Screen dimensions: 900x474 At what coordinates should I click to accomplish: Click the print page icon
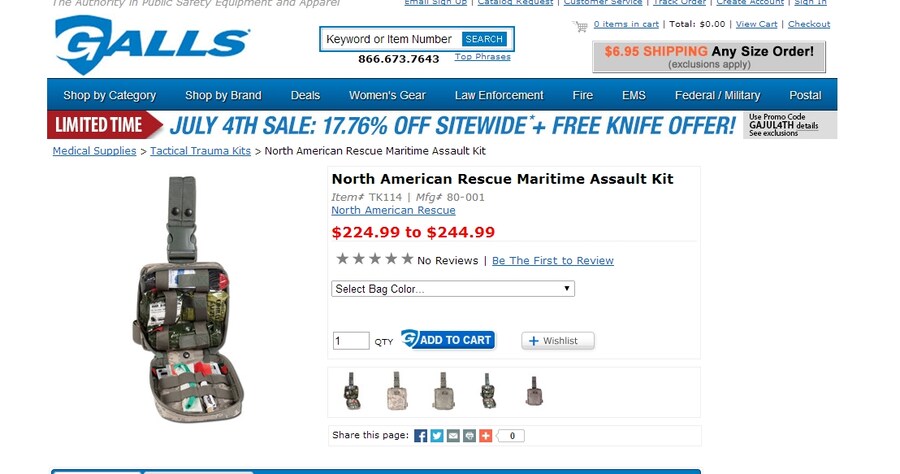(x=469, y=436)
